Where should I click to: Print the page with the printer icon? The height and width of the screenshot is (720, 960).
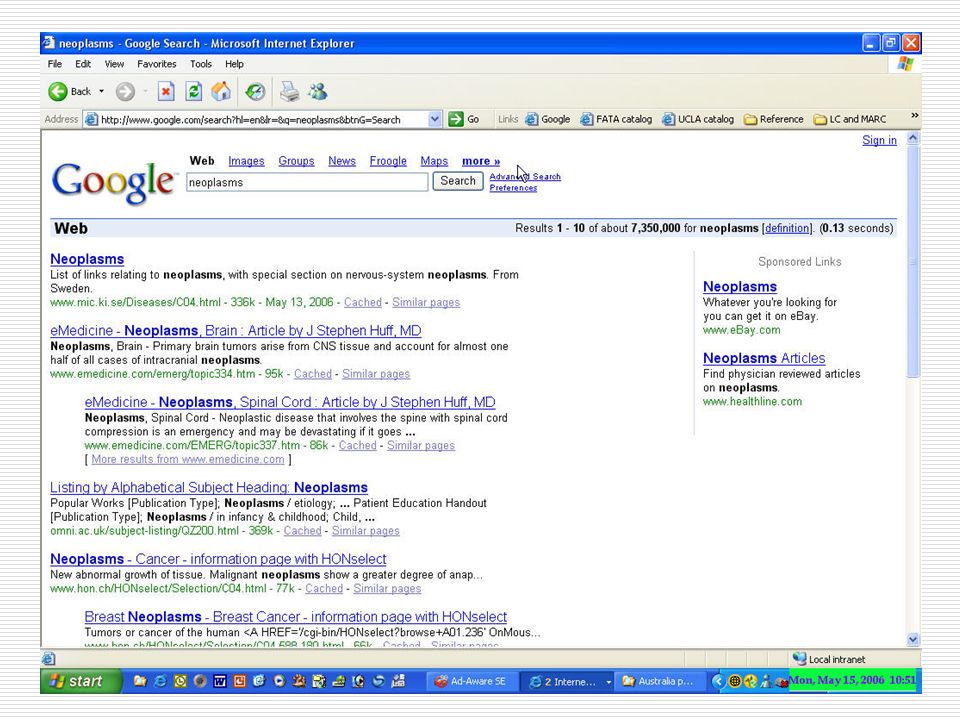click(x=290, y=92)
